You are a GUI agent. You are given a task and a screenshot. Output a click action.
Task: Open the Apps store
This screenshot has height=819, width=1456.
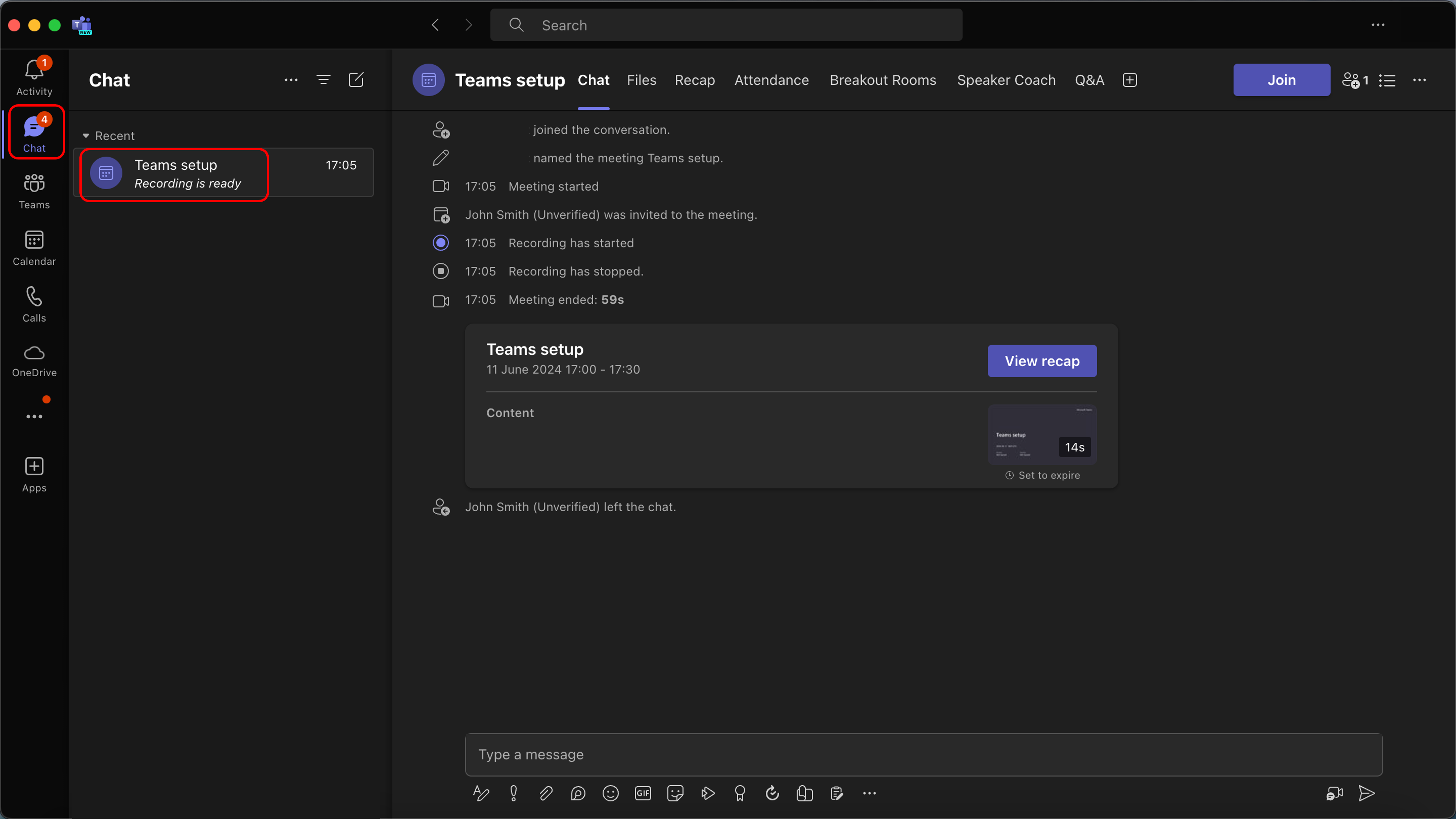[x=34, y=474]
